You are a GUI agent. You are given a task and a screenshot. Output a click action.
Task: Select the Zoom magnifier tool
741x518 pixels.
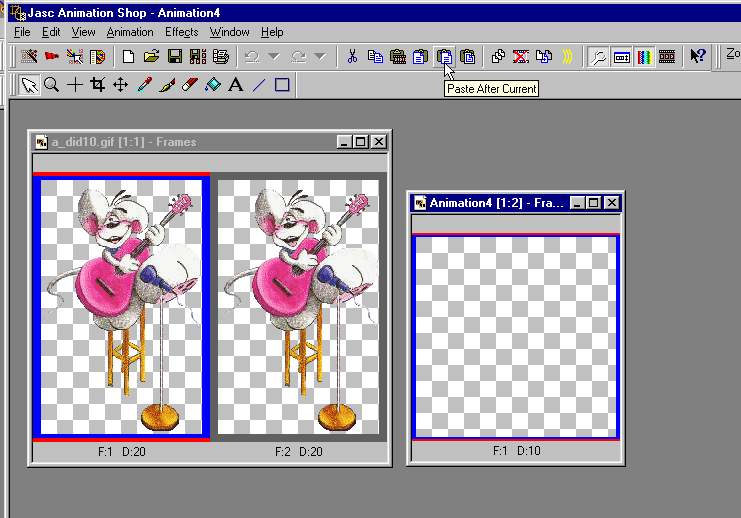(52, 85)
